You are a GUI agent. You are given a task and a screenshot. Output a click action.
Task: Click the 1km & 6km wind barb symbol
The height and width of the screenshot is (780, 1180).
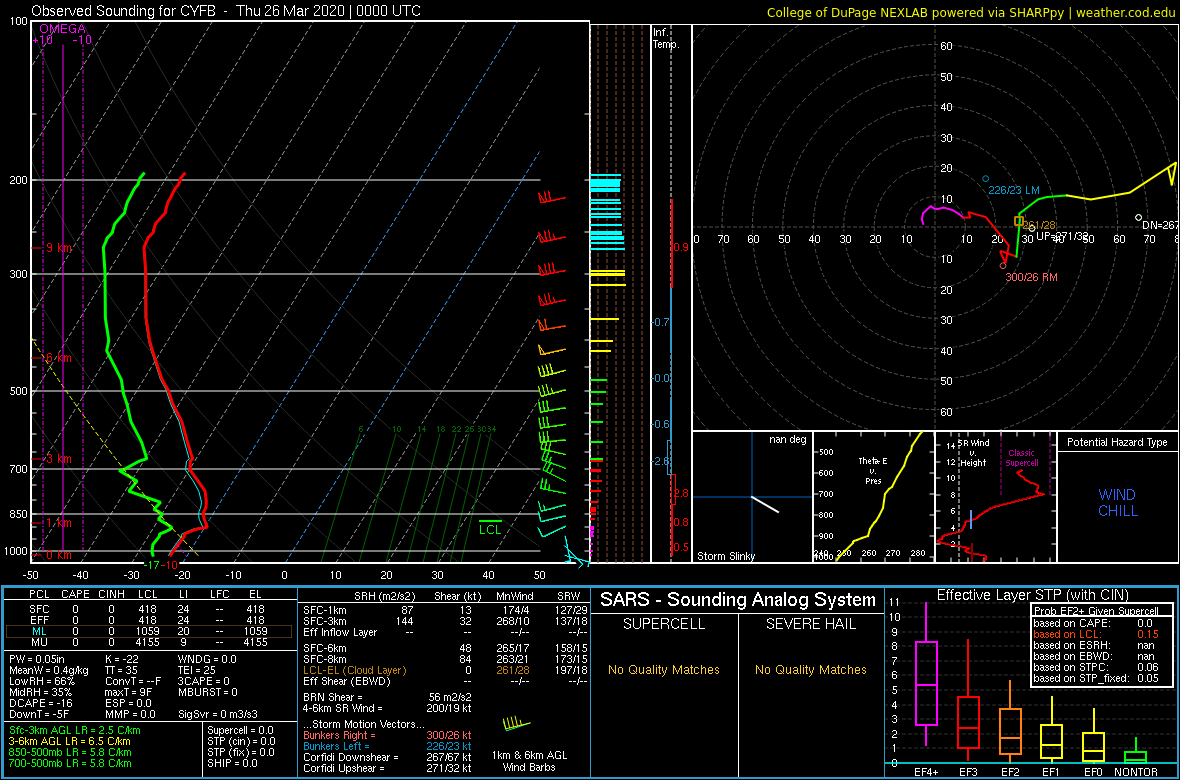[515, 724]
